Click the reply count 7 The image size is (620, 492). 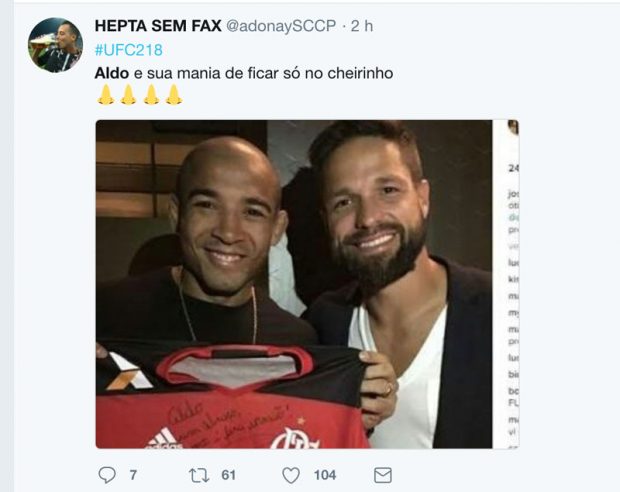(133, 475)
